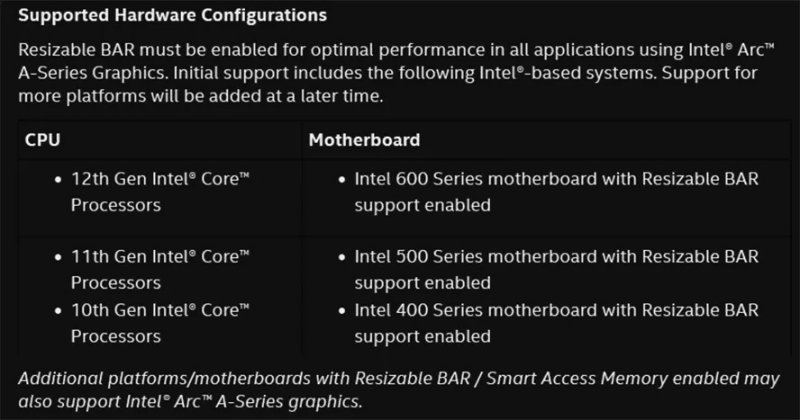
Task: Click the bullet beside Intel 600 Series
Action: [x=340, y=180]
